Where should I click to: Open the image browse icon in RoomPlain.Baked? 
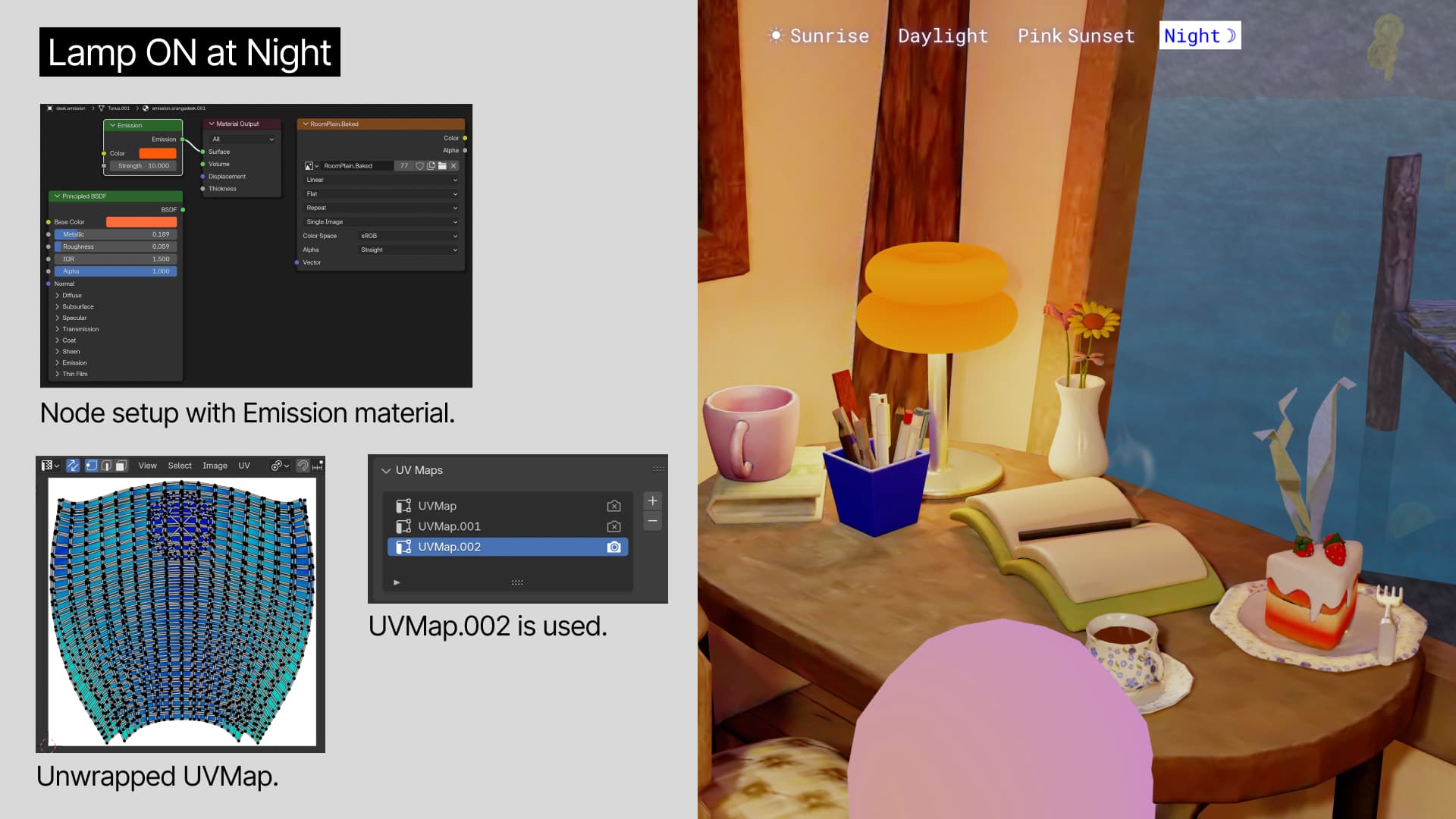tap(312, 165)
